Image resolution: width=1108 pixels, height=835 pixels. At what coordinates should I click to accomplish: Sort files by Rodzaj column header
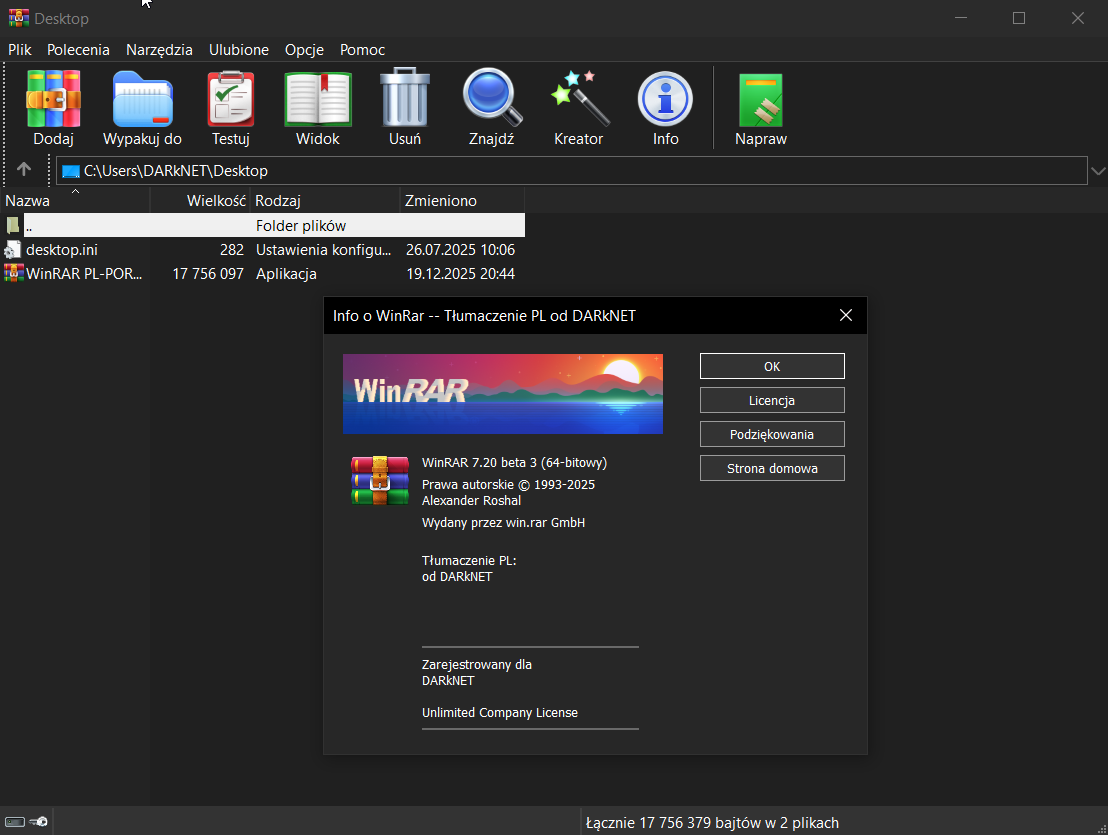pos(325,201)
